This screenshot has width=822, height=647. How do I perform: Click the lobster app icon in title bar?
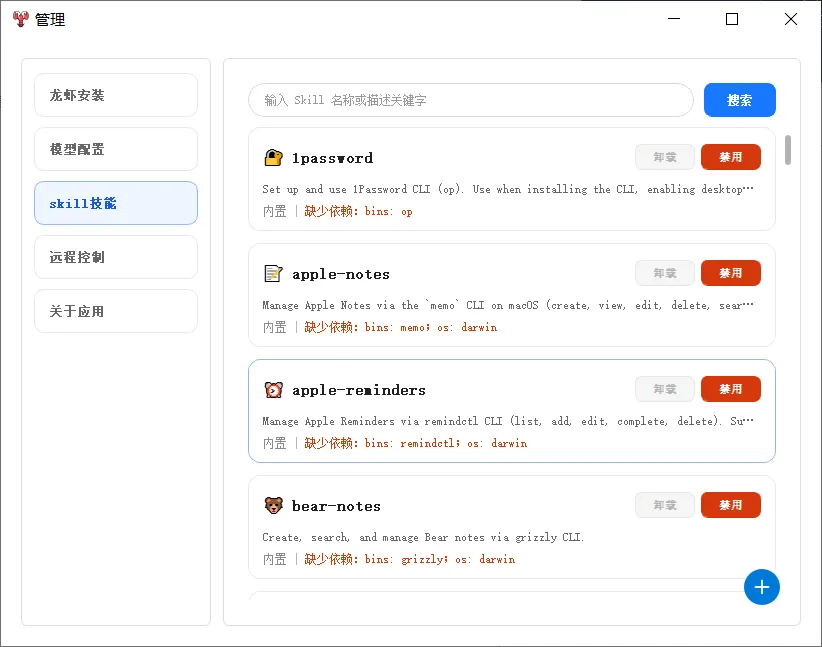(20, 19)
